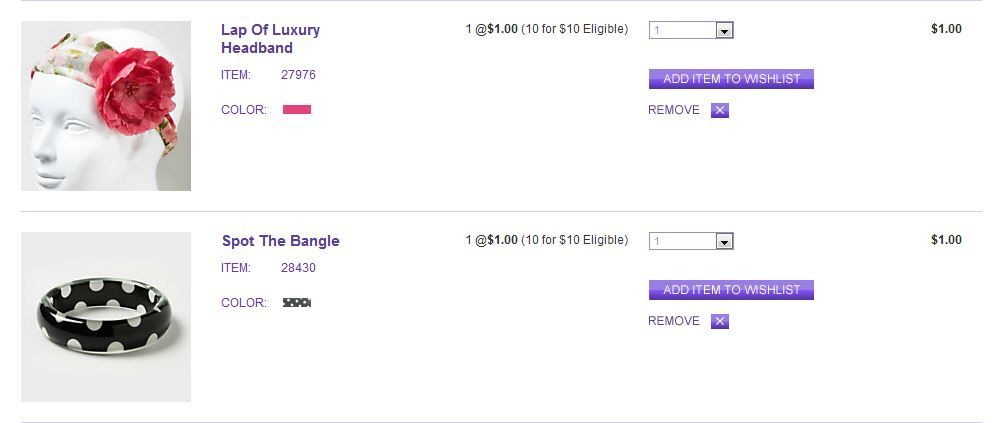Click the red flower headband product thumbnail
Viewport: 996px width, 423px height.
pos(106,106)
